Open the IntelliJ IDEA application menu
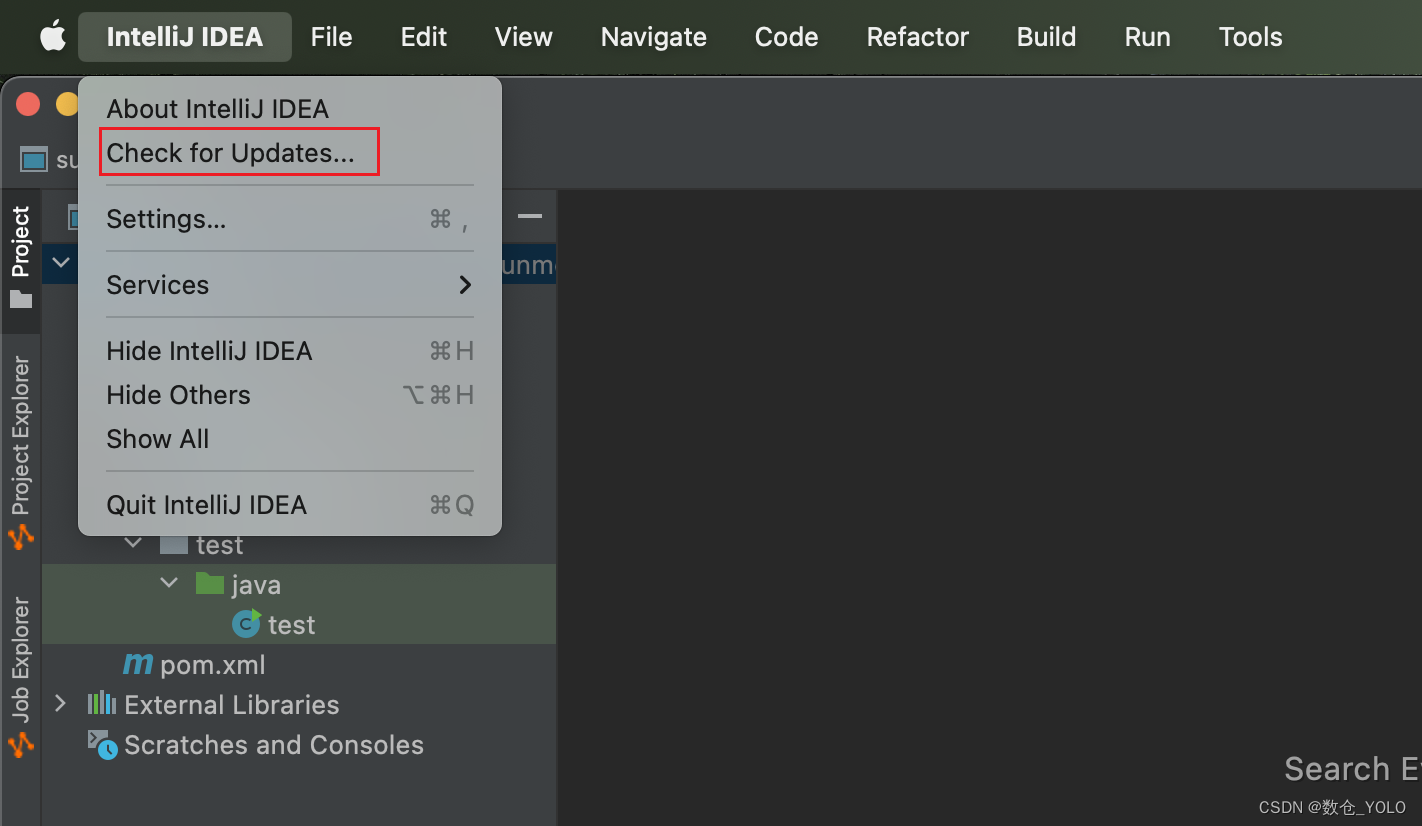Screen dimensions: 1422x826 point(185,37)
